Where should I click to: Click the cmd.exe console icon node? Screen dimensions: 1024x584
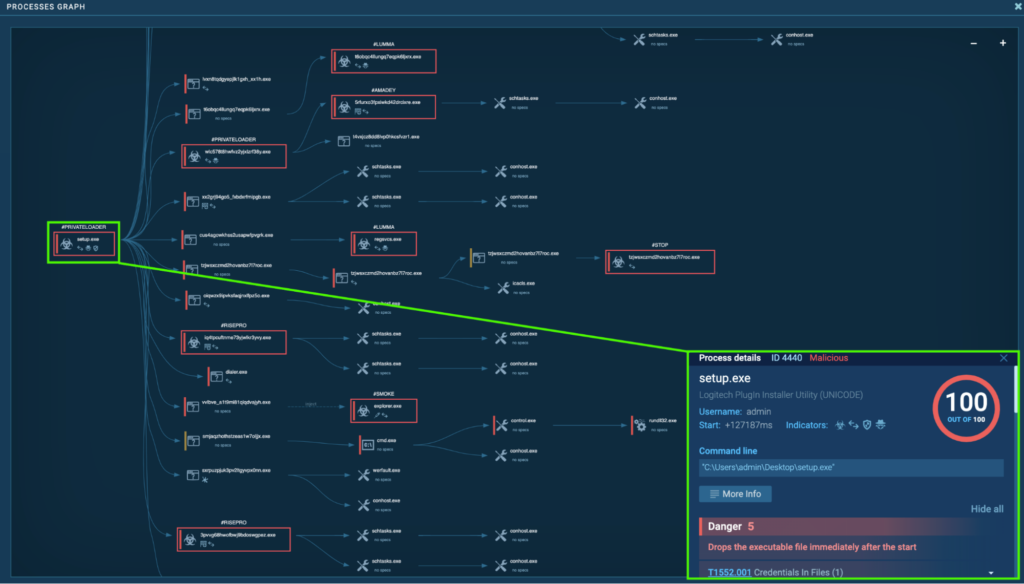coord(367,443)
